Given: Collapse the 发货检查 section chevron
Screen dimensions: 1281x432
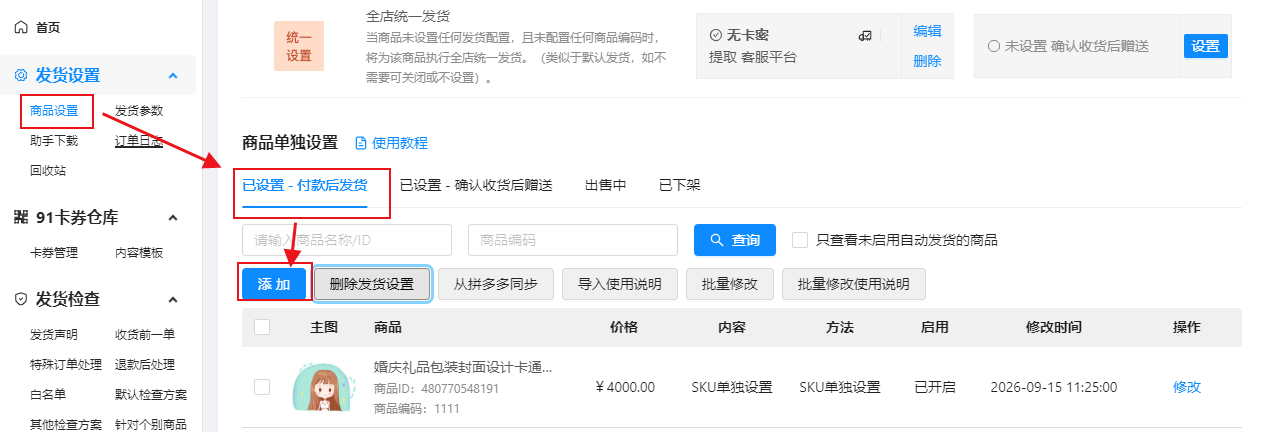Looking at the screenshot, I should click(x=173, y=298).
